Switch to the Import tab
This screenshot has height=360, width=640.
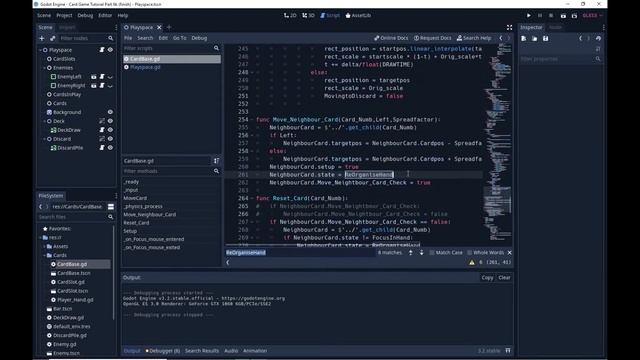[x=67, y=27]
